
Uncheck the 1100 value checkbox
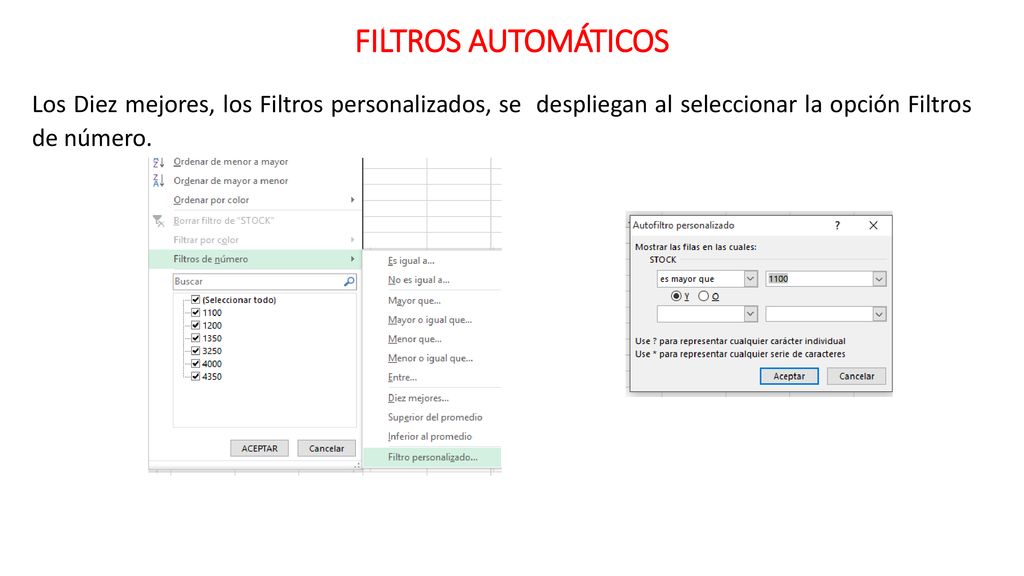195,313
